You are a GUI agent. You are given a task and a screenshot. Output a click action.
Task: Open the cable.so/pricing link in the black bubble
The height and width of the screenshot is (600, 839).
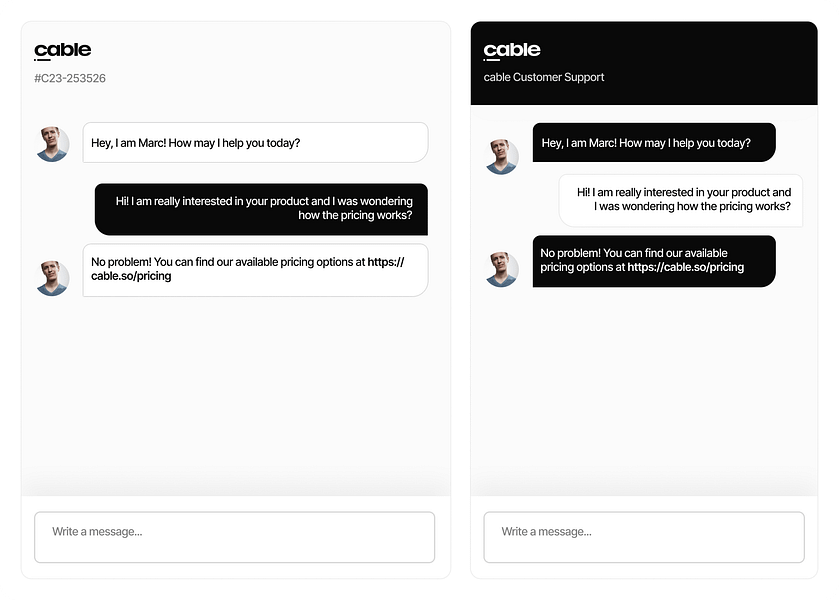click(686, 268)
